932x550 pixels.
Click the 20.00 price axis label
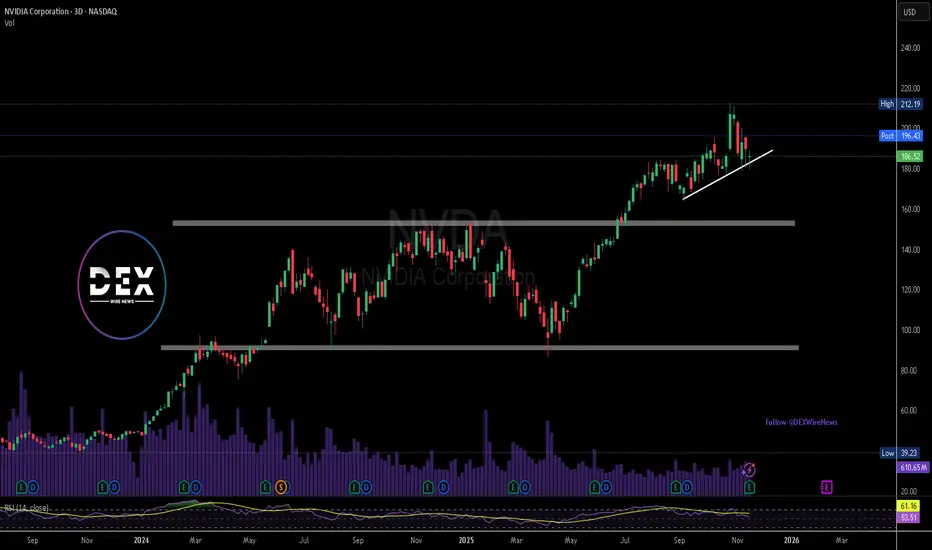click(x=910, y=491)
